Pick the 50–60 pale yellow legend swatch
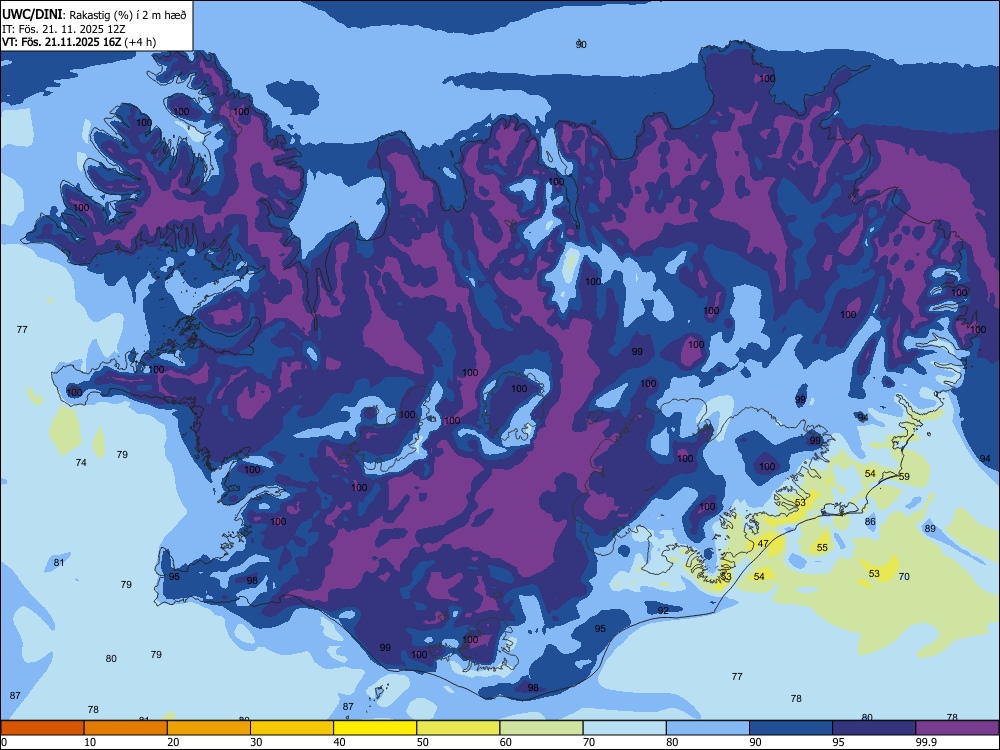Image resolution: width=1000 pixels, height=750 pixels. pyautogui.click(x=458, y=728)
